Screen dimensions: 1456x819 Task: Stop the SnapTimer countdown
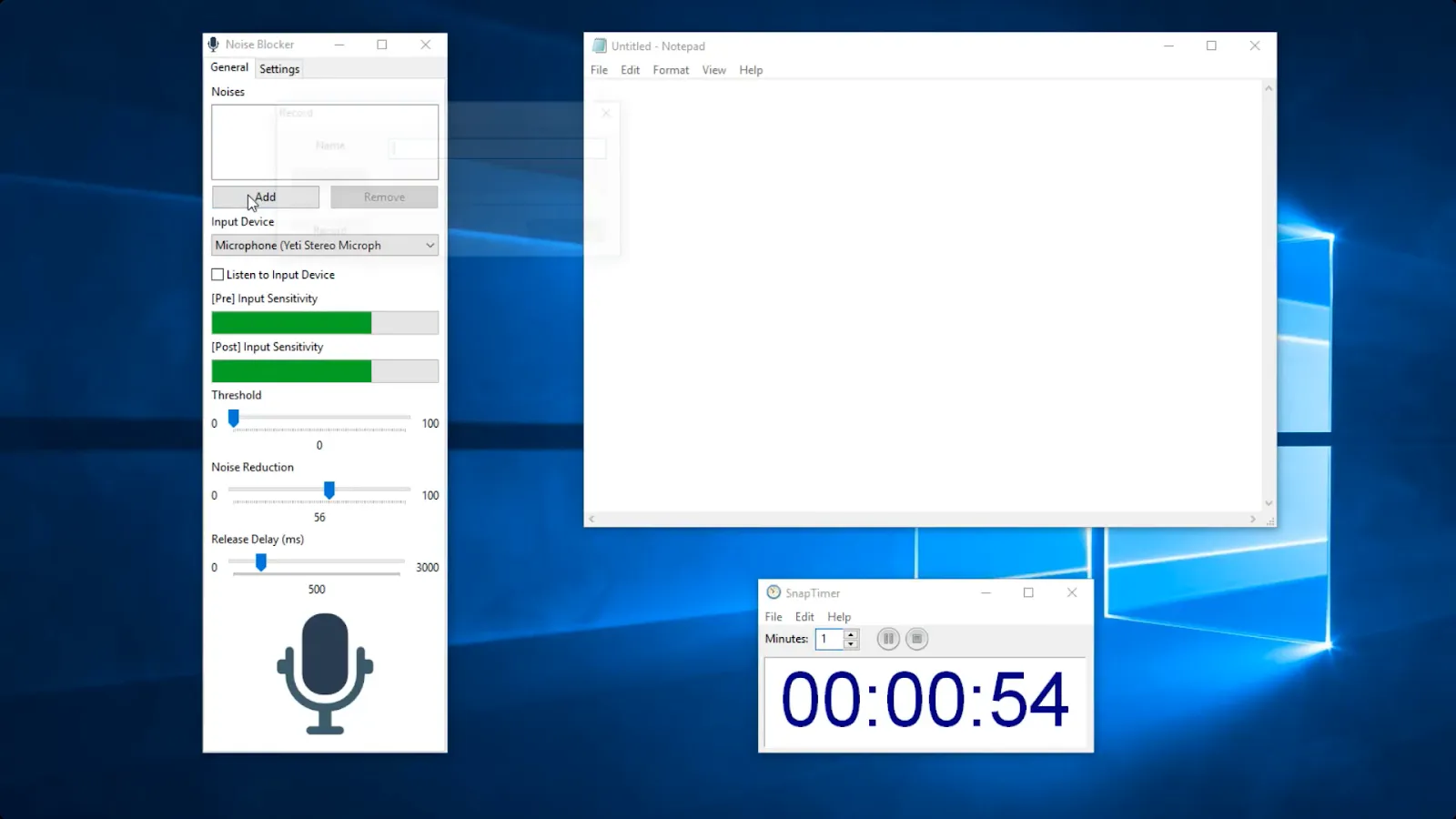point(917,639)
